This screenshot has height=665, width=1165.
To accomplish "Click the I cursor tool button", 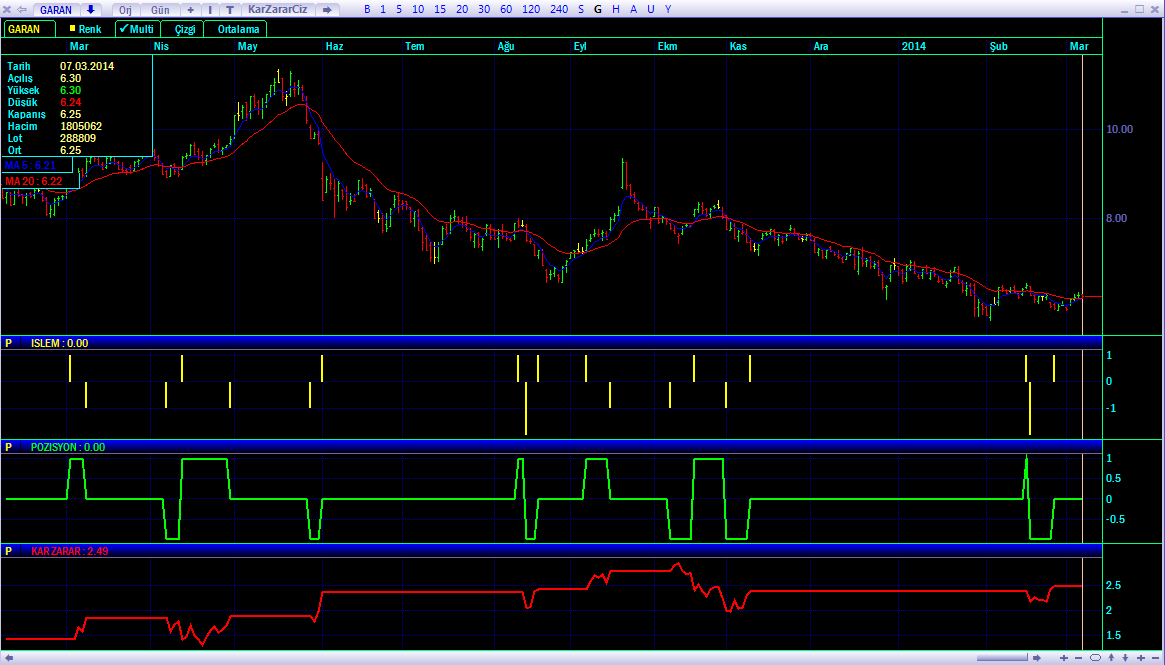I will click(210, 10).
